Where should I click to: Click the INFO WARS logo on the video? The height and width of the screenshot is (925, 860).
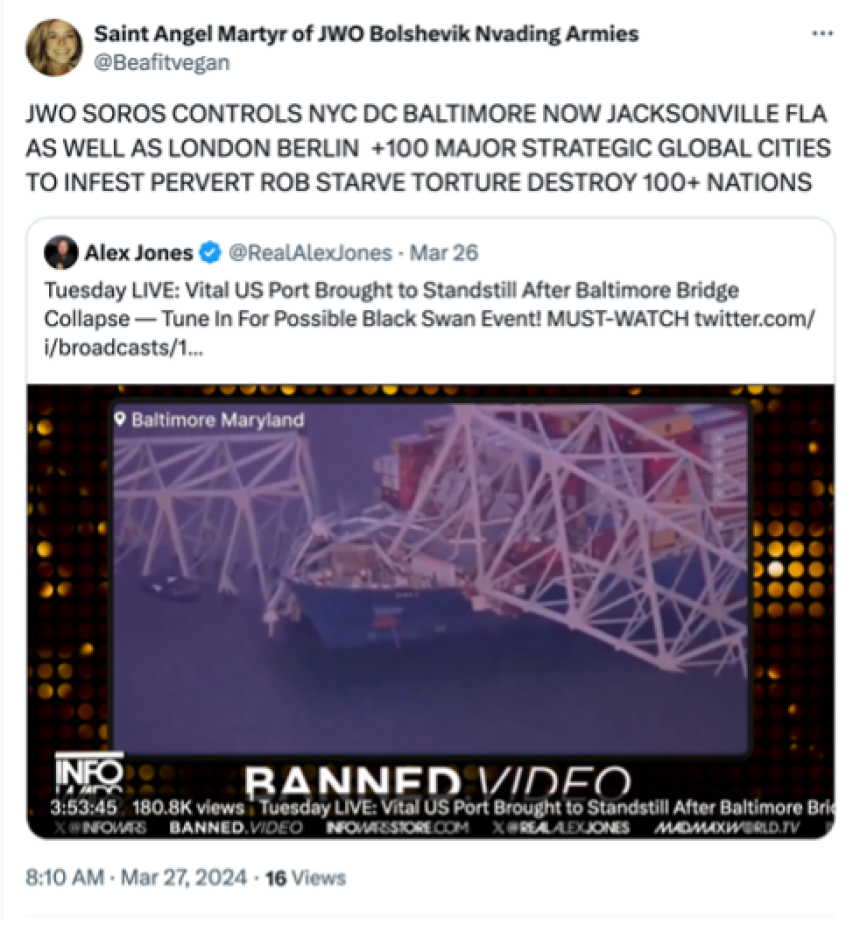tap(90, 773)
